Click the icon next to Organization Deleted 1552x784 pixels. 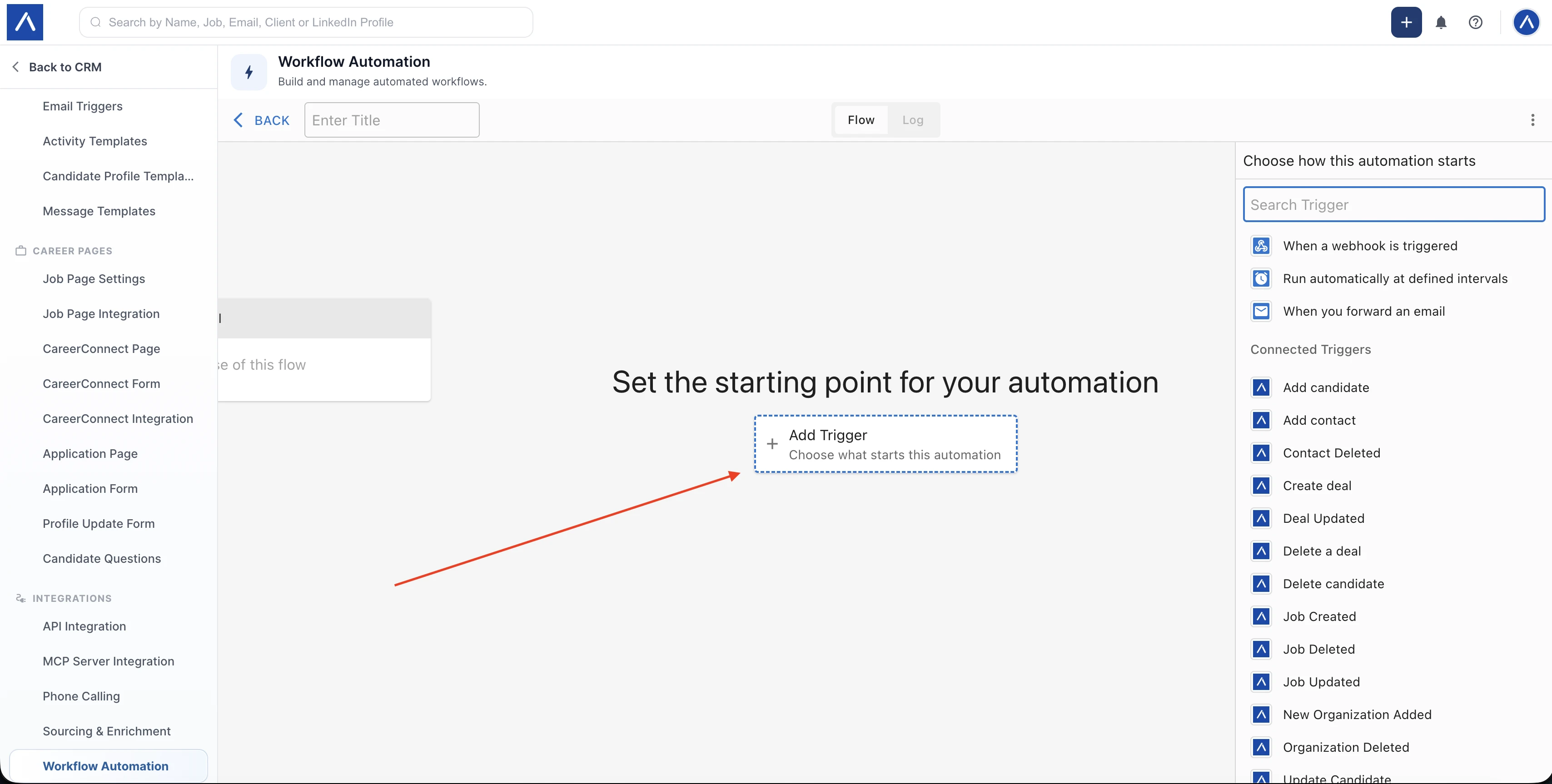tap(1261, 747)
